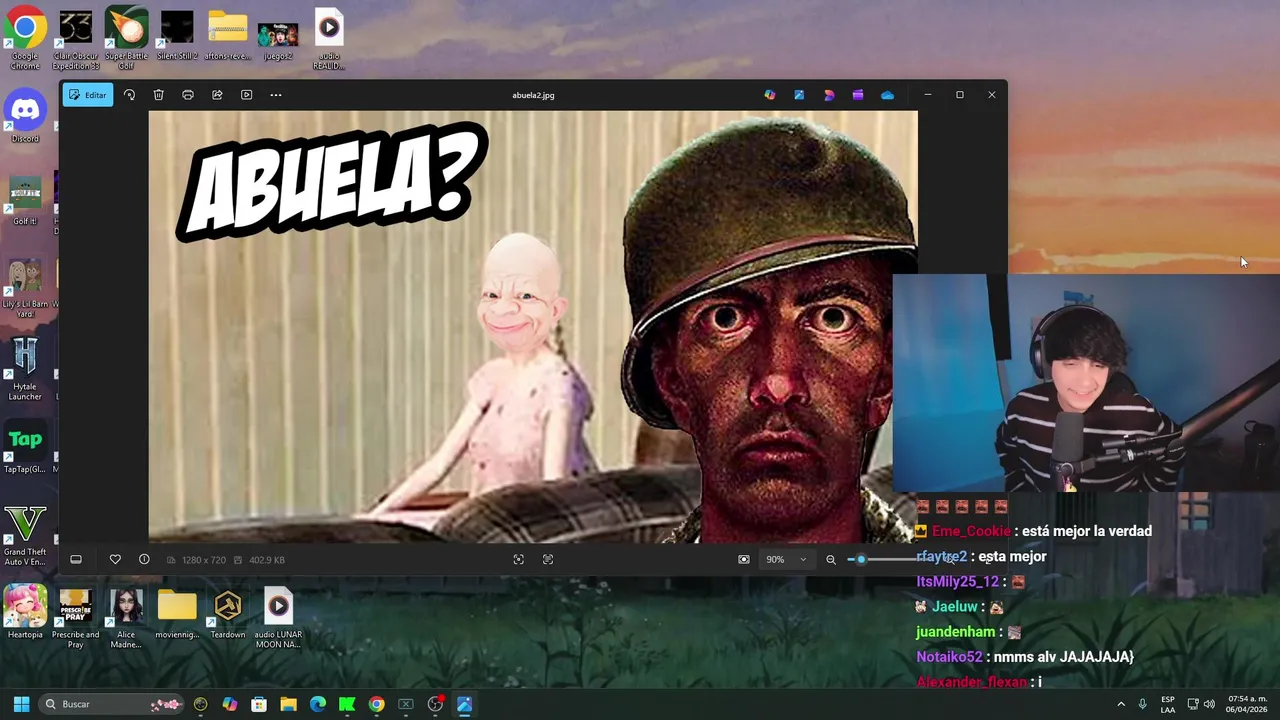
Task: Open Prescribe and Pray shortcut
Action: (x=76, y=618)
